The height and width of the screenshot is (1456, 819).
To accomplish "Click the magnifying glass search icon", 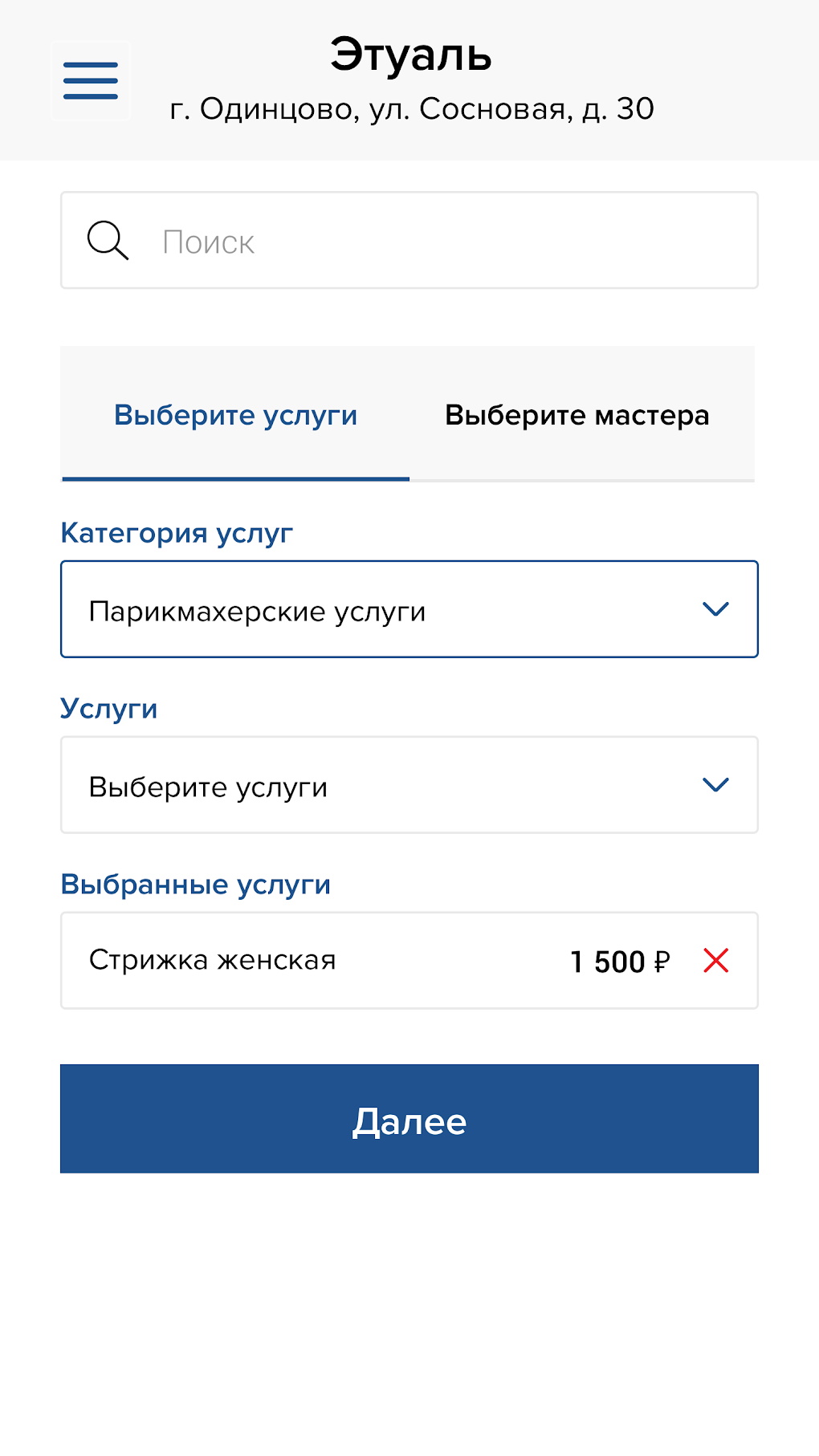I will click(x=108, y=241).
